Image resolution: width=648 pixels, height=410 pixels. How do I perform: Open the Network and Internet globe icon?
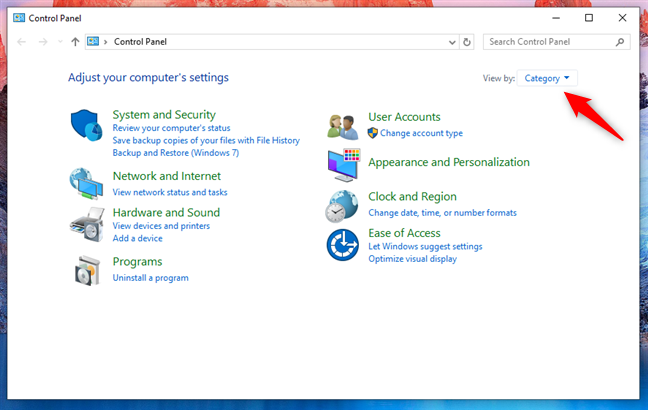click(86, 184)
